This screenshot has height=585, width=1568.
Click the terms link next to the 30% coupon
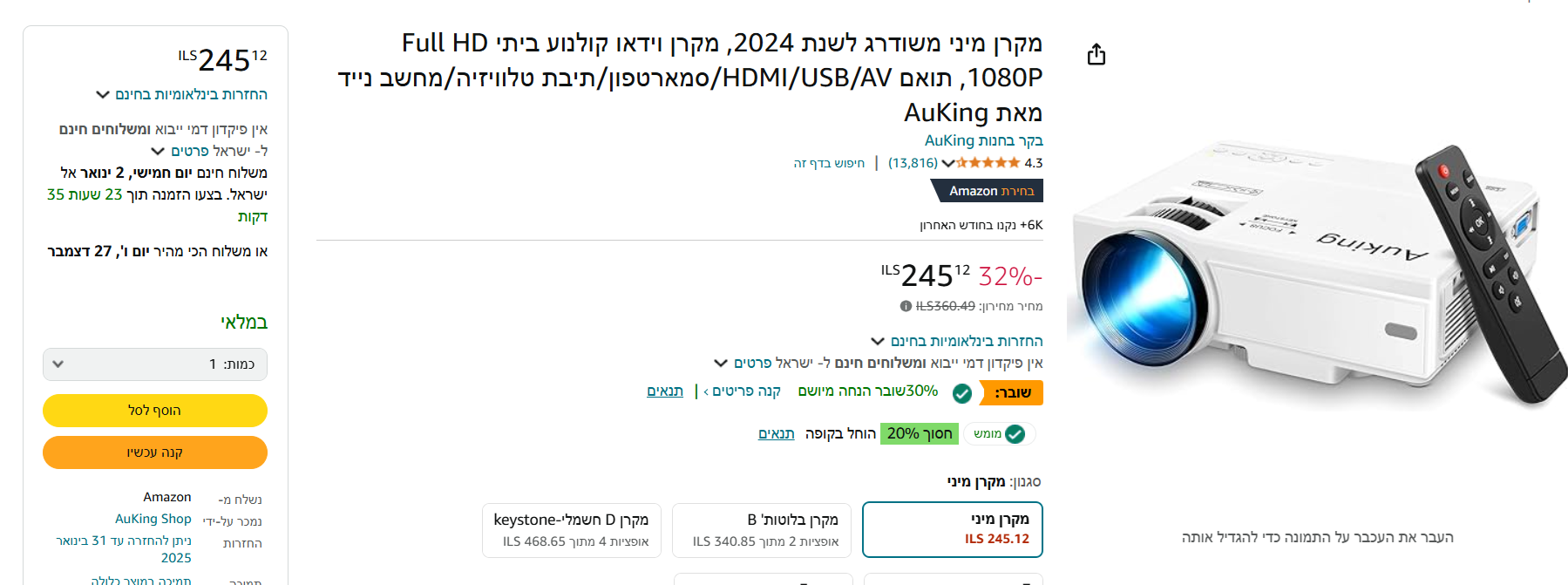665,391
